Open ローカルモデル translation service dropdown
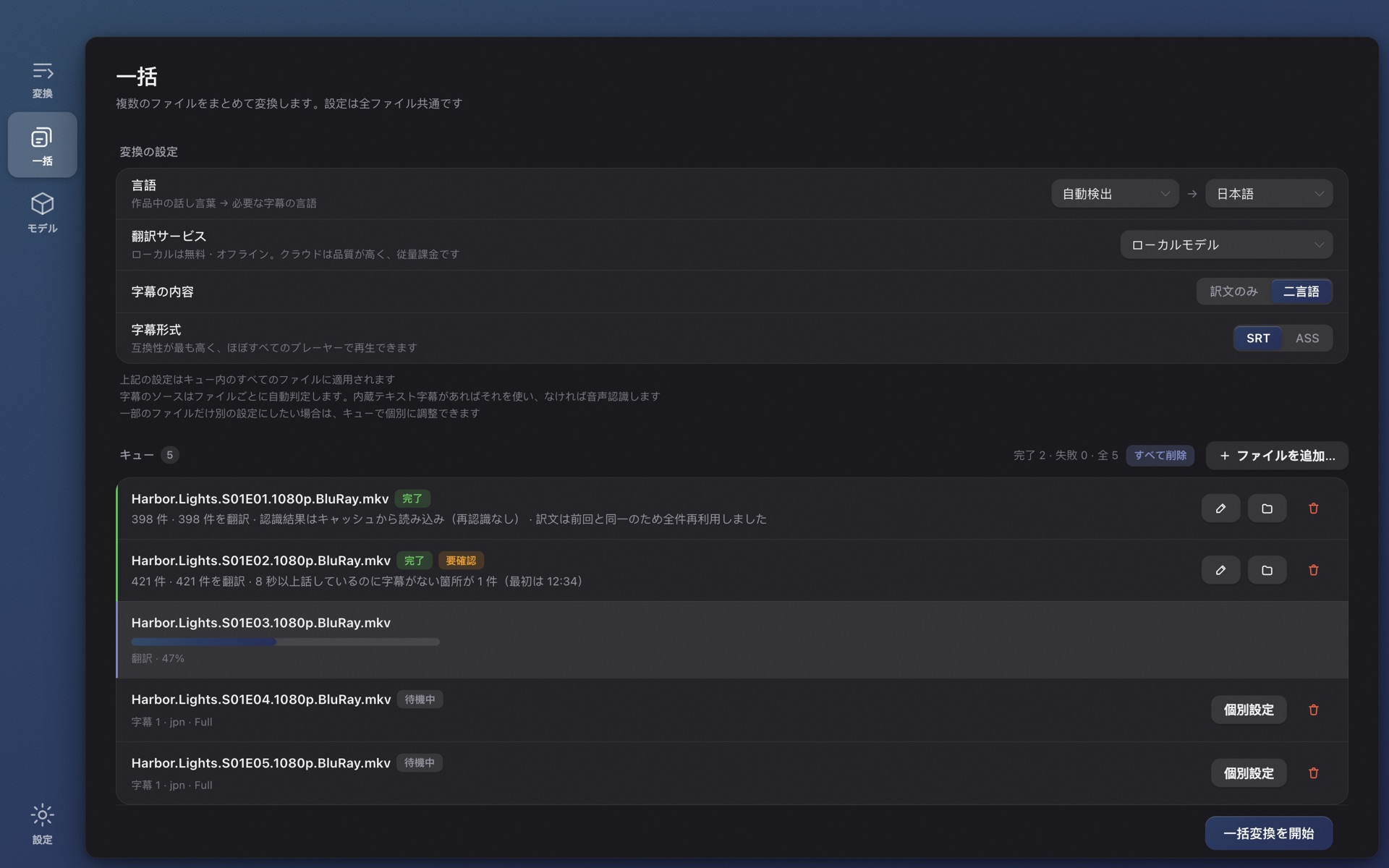The image size is (1389, 868). [1226, 244]
